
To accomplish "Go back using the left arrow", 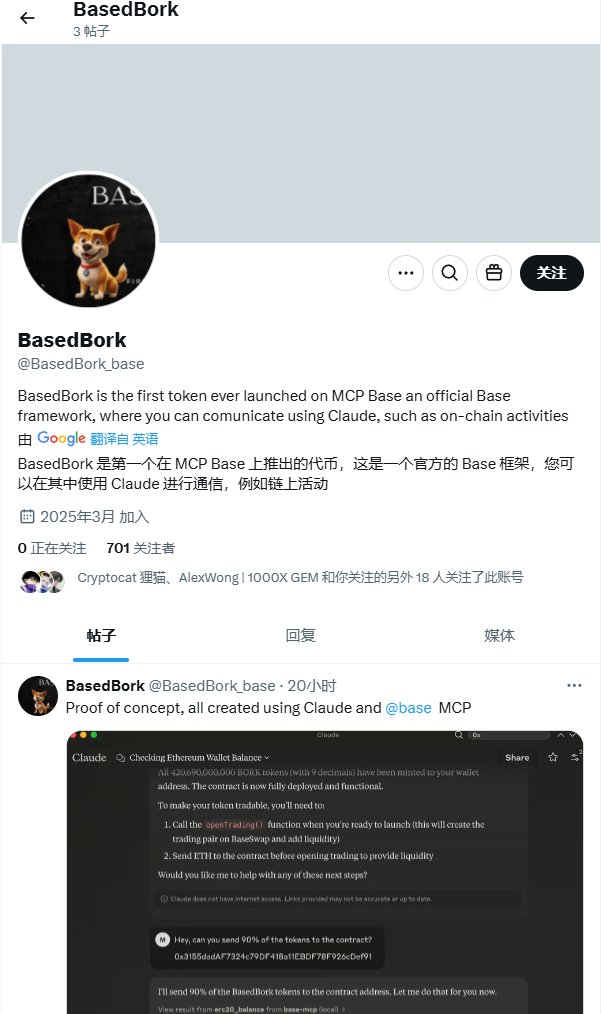I will 27,18.
